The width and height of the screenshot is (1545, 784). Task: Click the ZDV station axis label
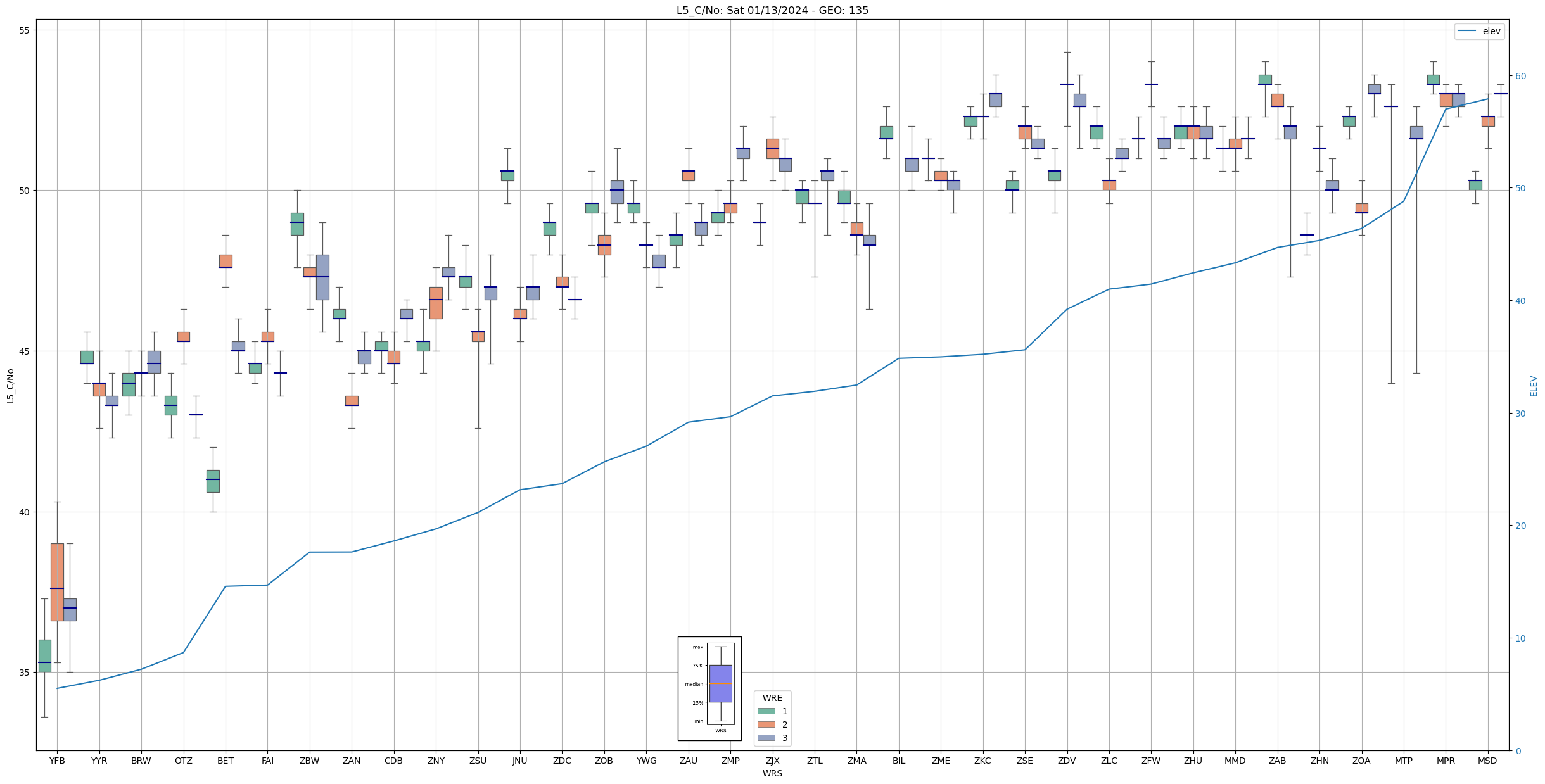1067,761
